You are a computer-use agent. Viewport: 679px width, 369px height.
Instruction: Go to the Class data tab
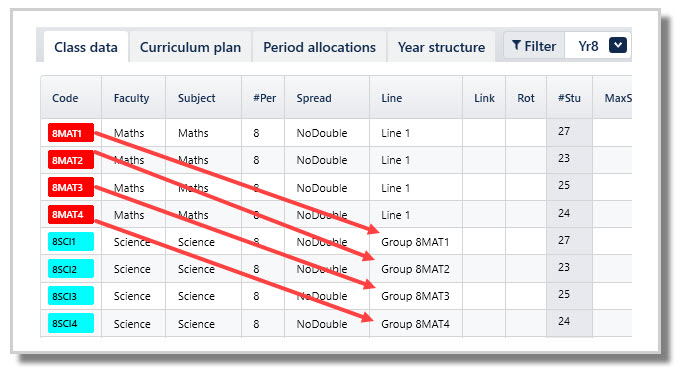coord(86,47)
